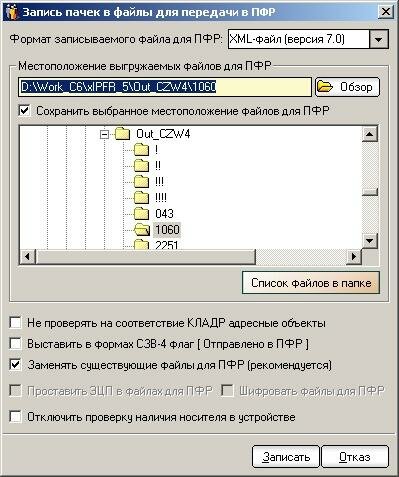
Task: Choose the "!!!" folder icon
Action: click(x=141, y=182)
